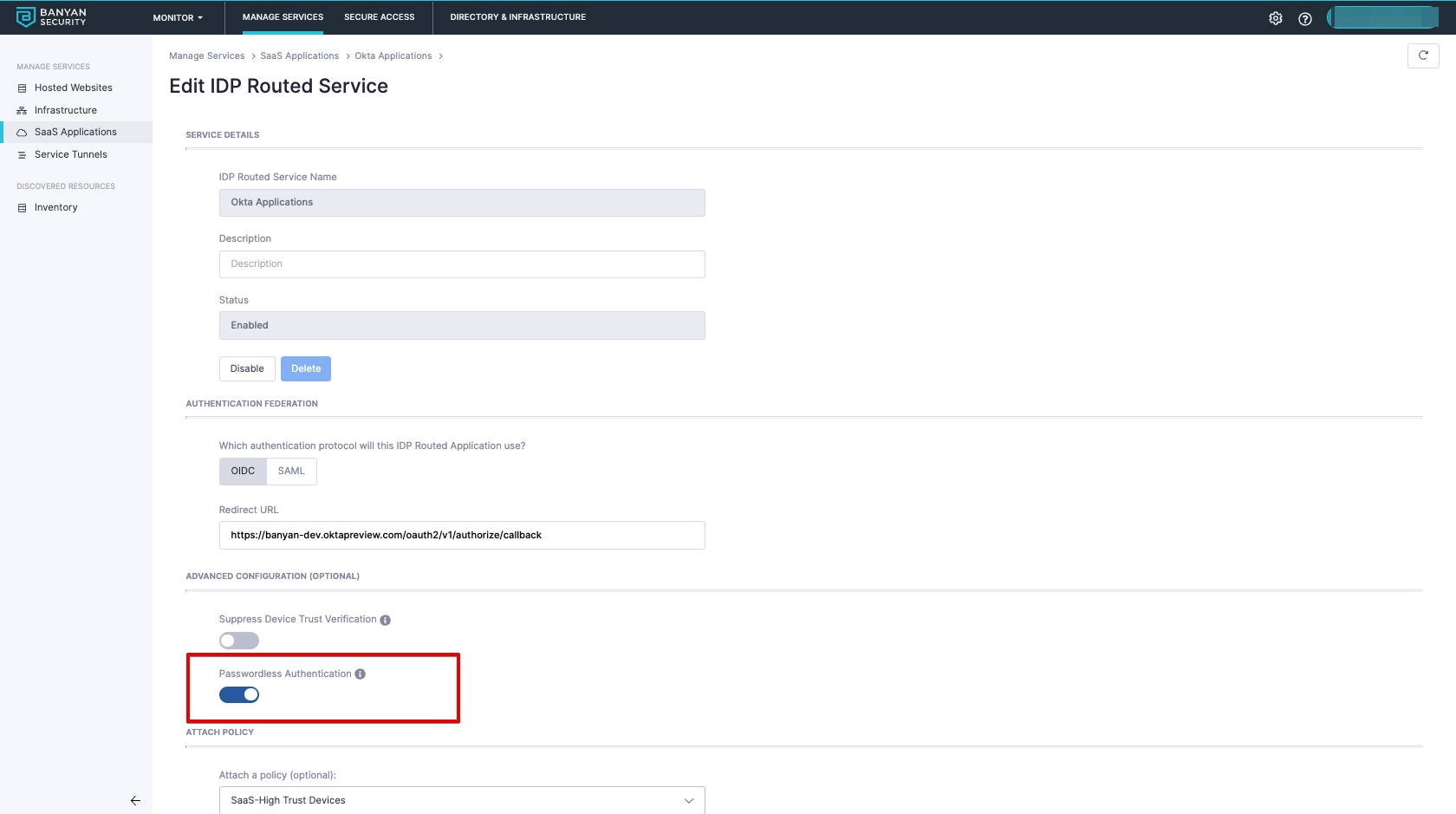Go to SaaS Applications breadcrumb link
This screenshot has height=814, width=1456.
click(x=299, y=56)
